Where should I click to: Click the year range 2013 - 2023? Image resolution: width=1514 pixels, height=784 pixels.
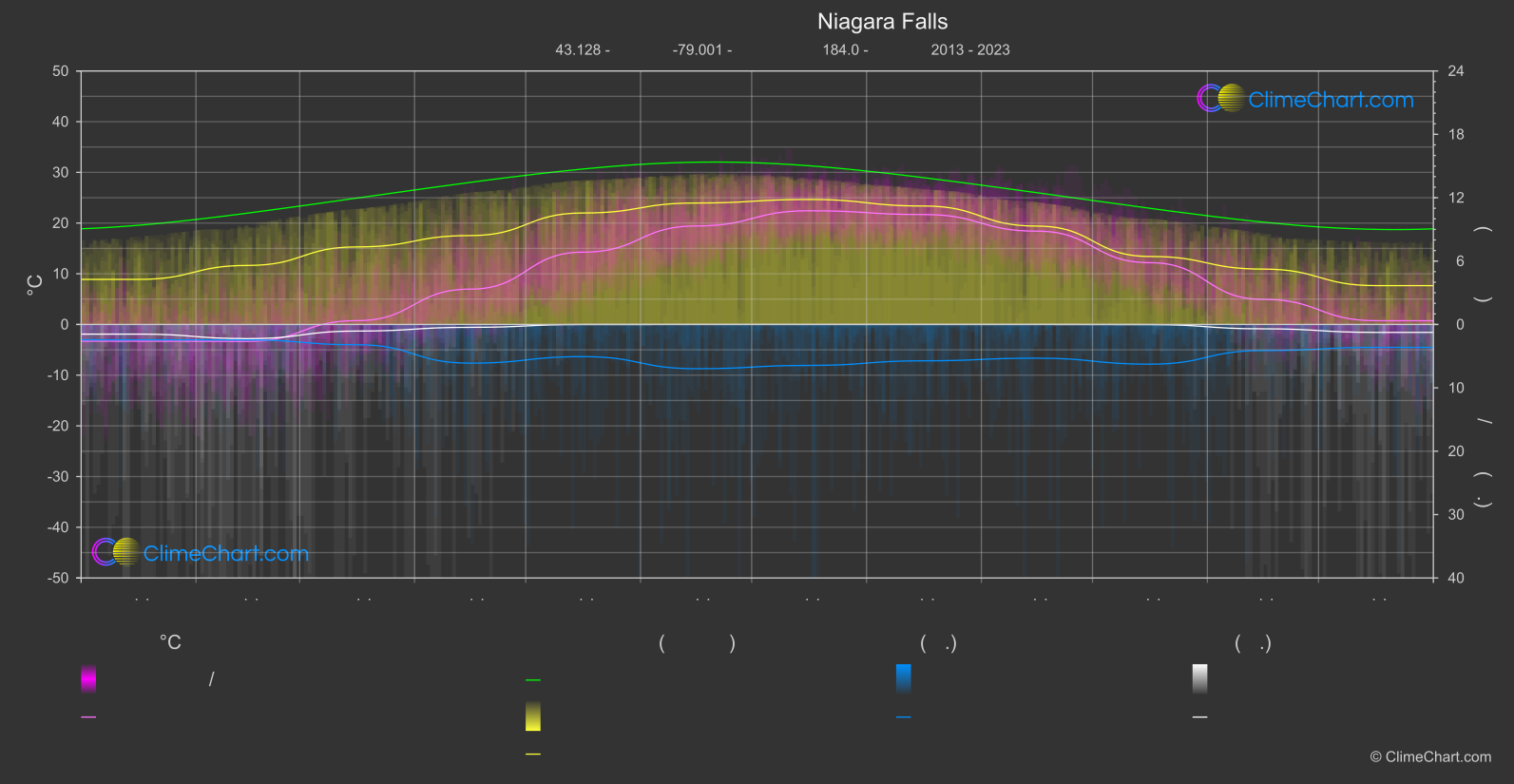click(970, 49)
